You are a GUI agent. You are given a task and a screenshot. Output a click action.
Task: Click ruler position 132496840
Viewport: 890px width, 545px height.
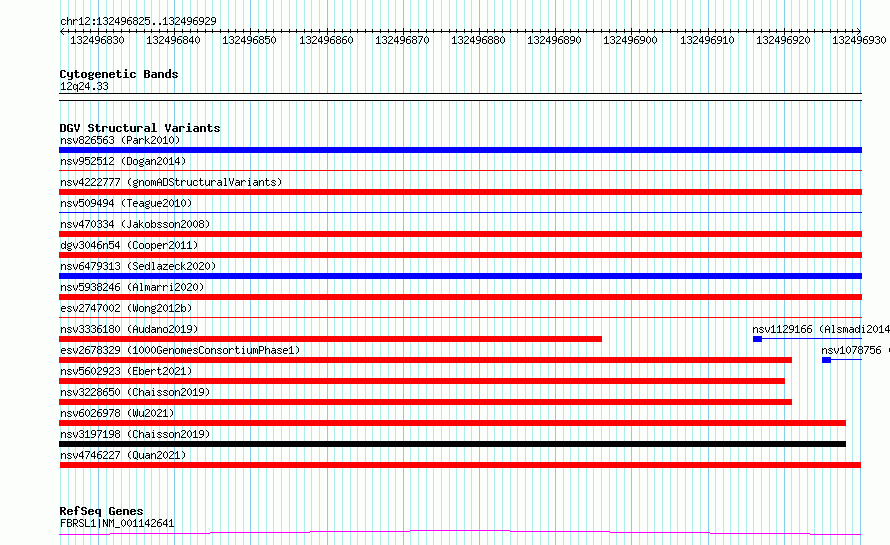point(173,40)
